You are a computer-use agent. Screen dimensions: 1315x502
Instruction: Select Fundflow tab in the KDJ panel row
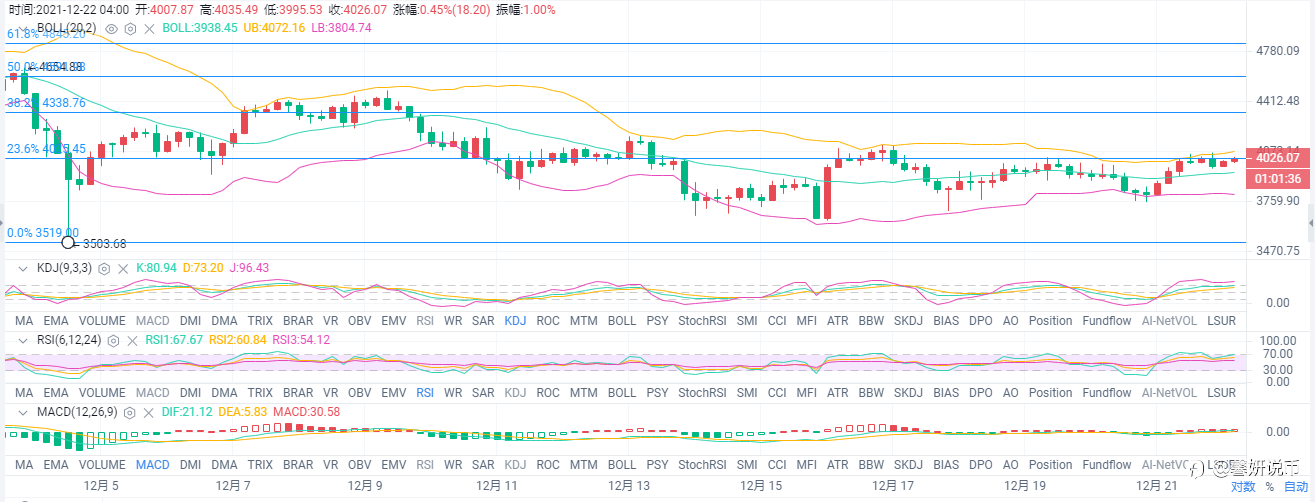(1107, 321)
